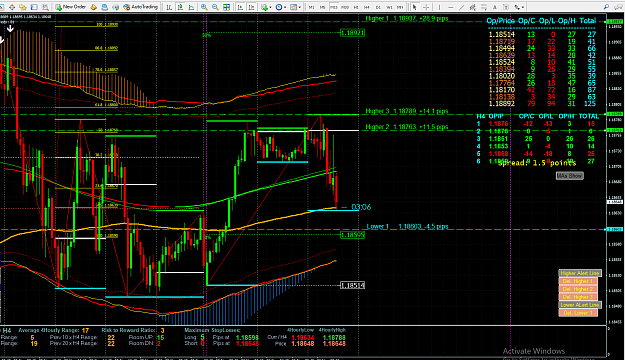Toggle chart auto scroll

[x=240, y=7]
